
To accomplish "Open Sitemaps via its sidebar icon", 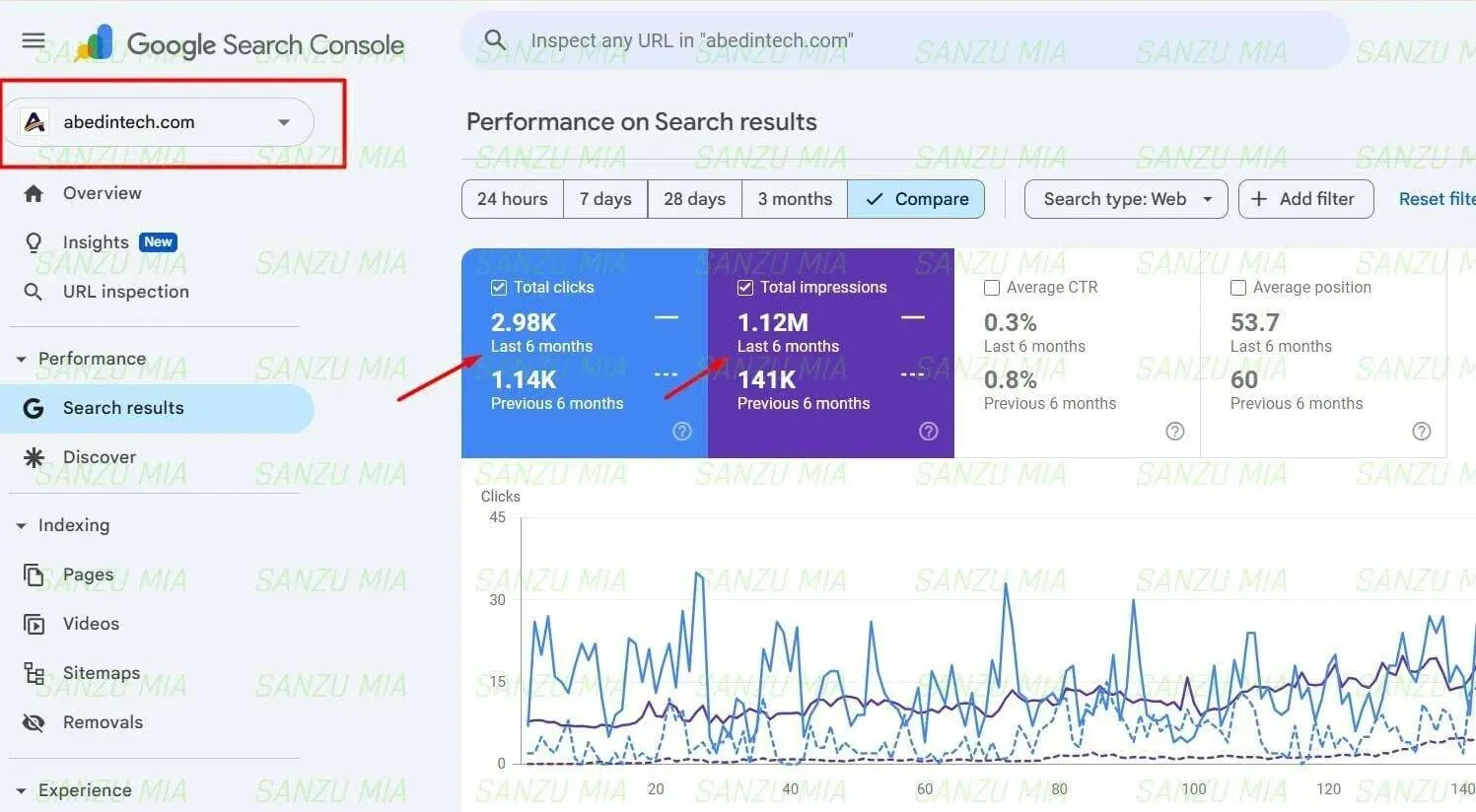I will (x=33, y=673).
